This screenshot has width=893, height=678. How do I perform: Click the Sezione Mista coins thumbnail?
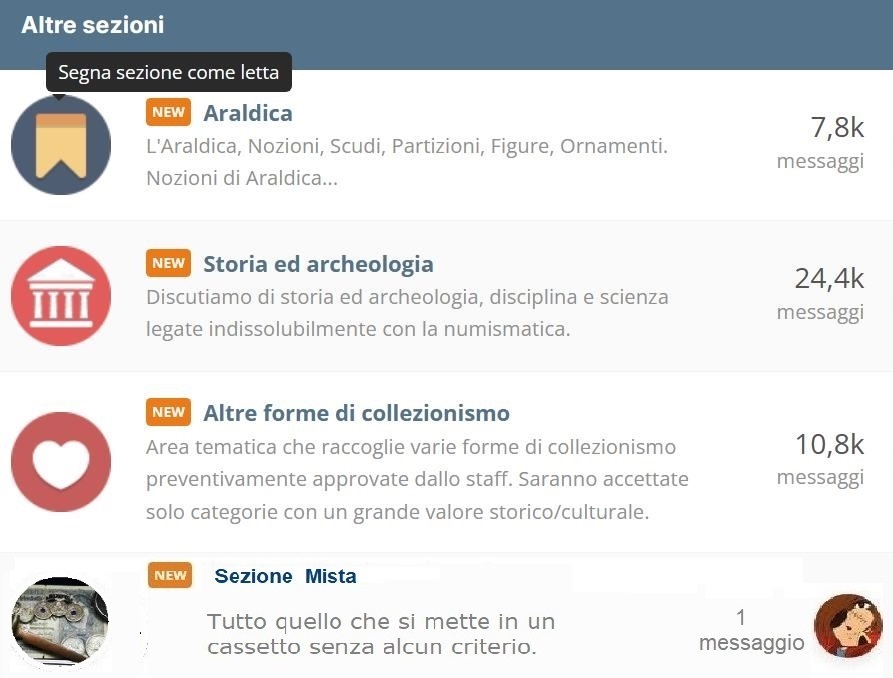[61, 621]
